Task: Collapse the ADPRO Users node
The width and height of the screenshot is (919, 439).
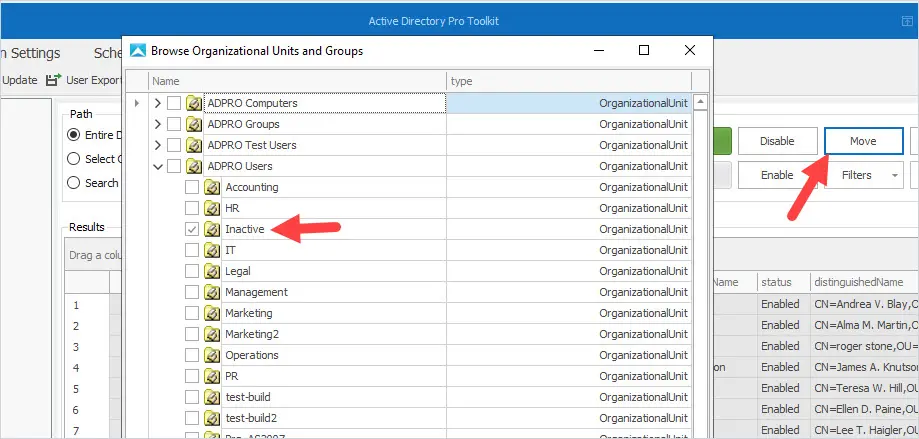Action: 157,166
